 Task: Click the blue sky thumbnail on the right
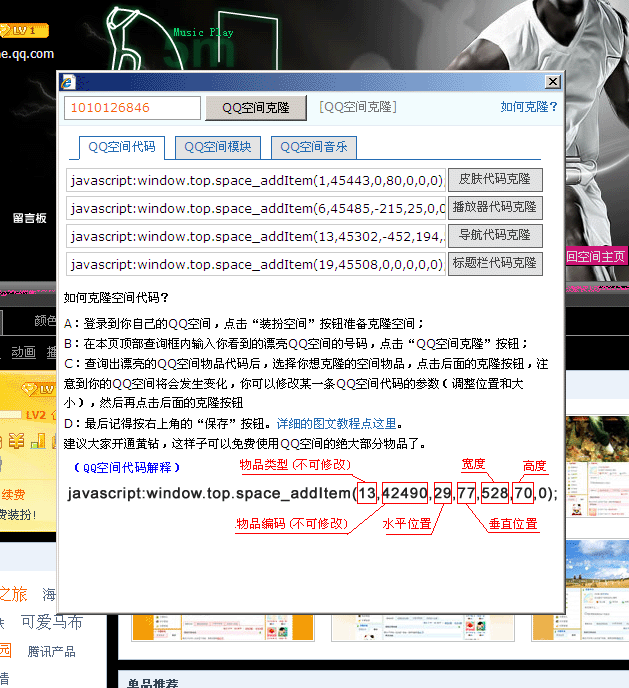tap(597, 590)
